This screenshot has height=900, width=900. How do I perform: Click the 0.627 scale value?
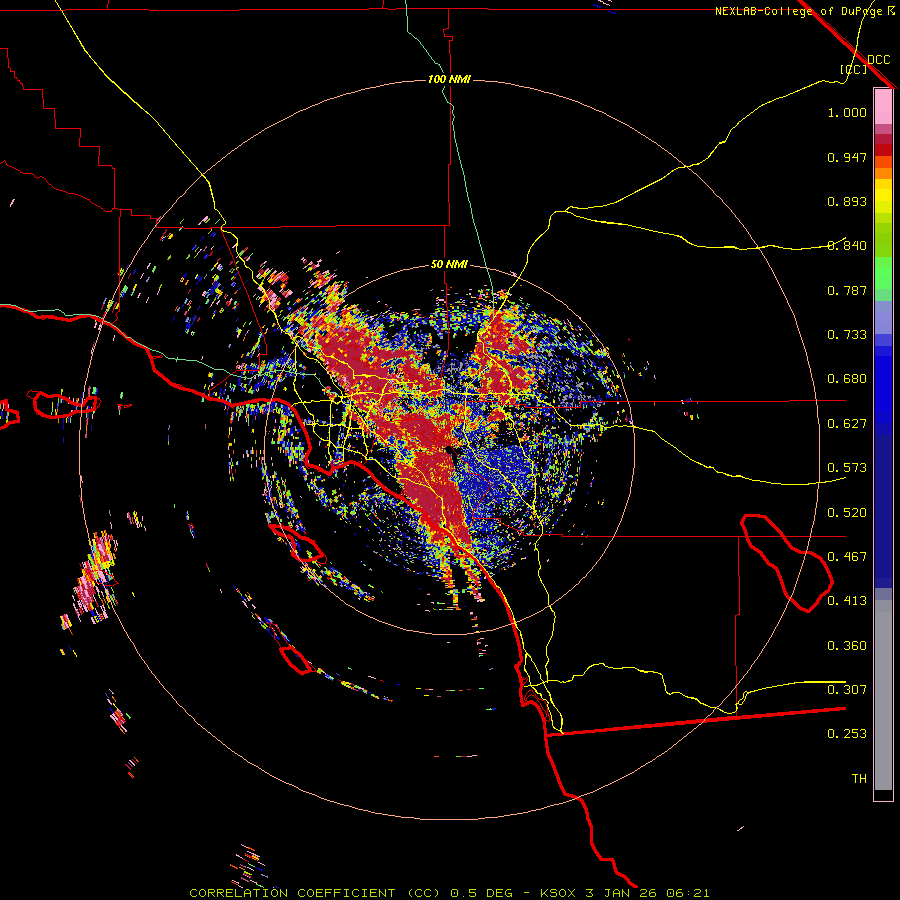(847, 424)
